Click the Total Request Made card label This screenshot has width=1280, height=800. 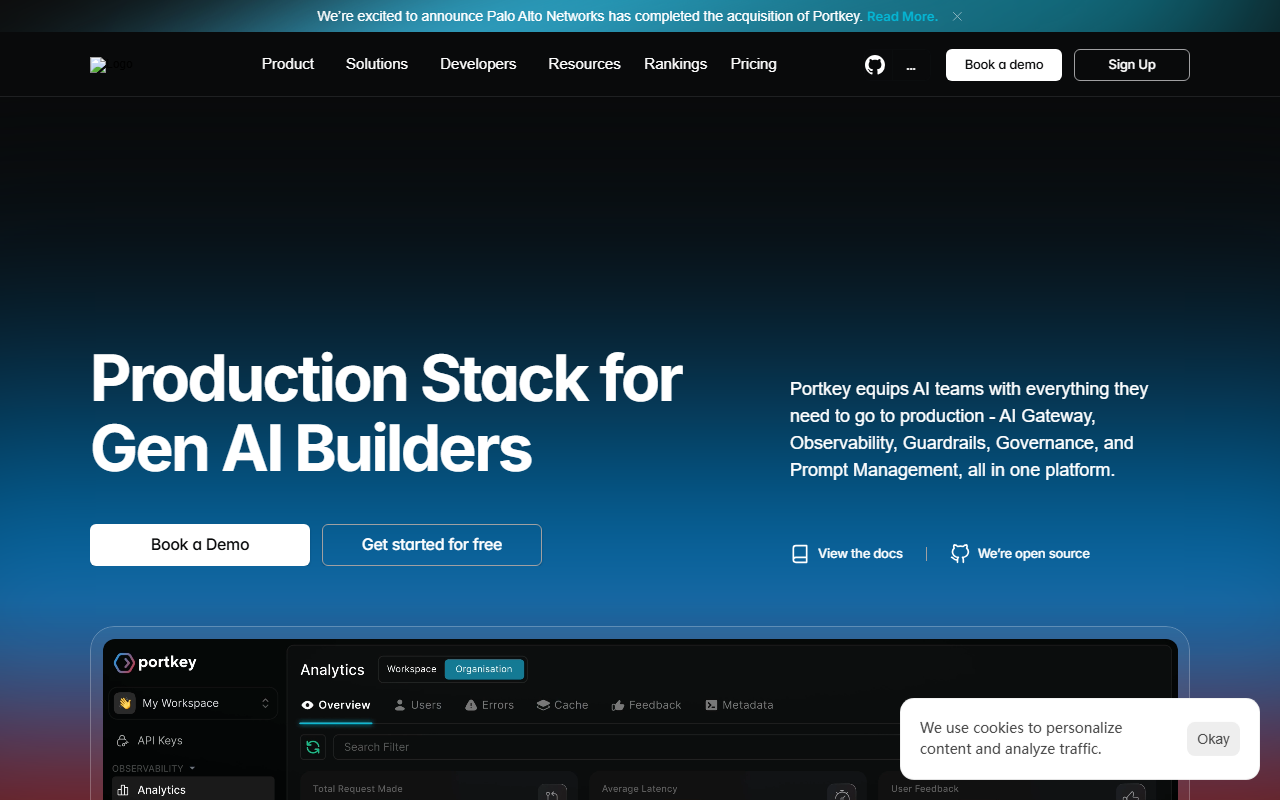[x=357, y=789]
